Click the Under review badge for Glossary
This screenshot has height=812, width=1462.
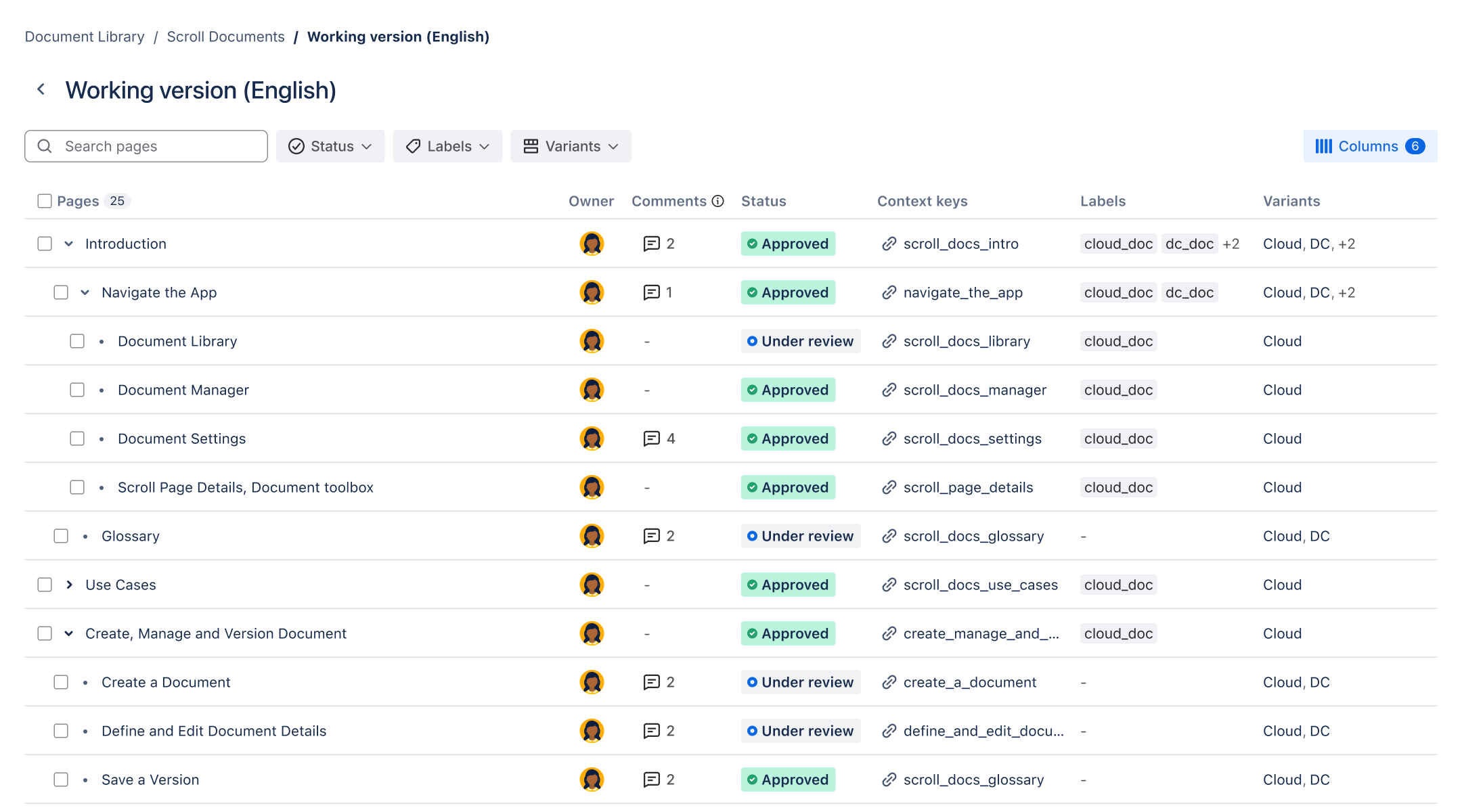800,536
